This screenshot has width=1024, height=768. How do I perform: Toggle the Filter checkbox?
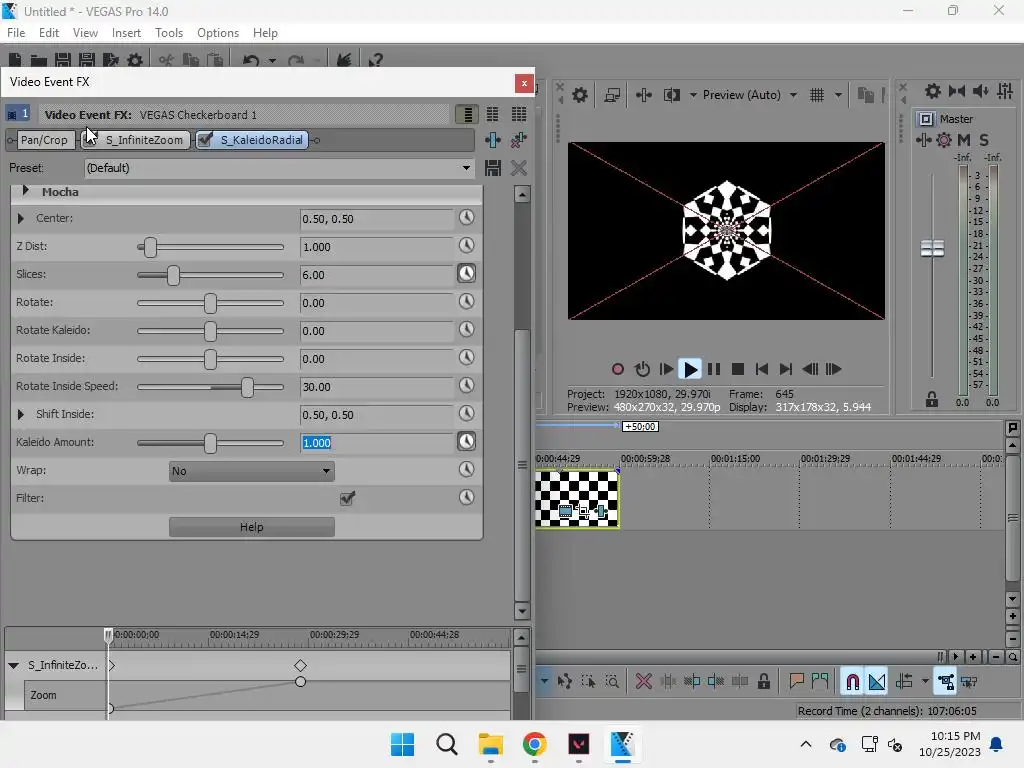coord(347,498)
